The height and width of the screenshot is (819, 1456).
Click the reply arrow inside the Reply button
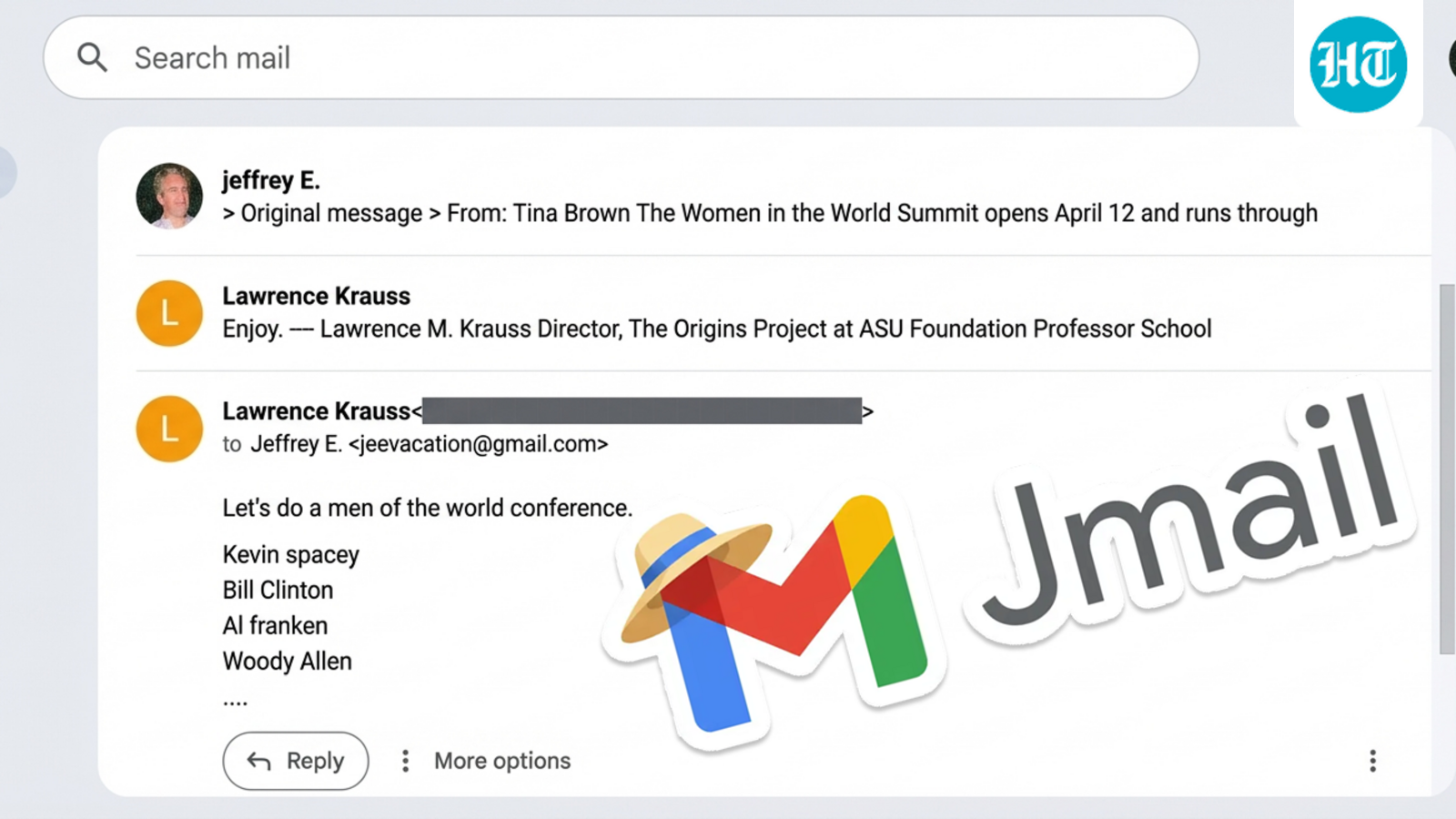coord(259,761)
